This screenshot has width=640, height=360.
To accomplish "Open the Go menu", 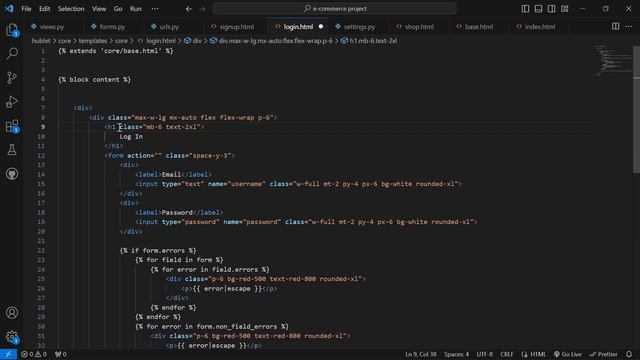I will tap(118, 9).
